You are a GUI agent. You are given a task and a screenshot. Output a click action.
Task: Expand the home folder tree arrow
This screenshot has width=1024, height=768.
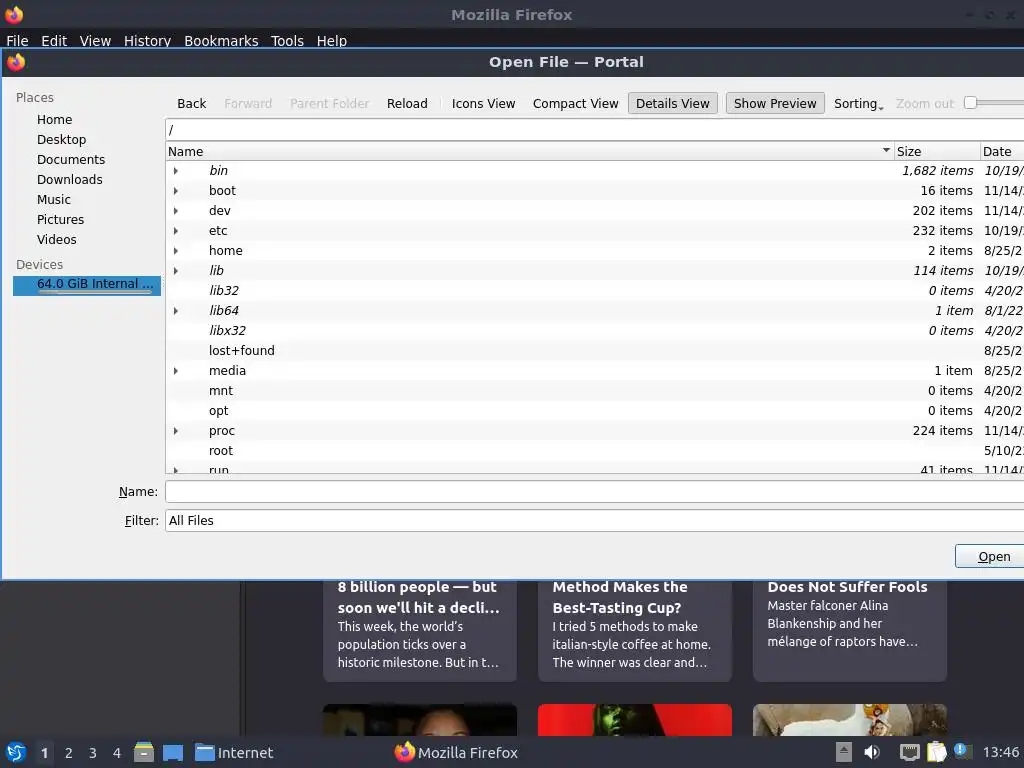176,251
